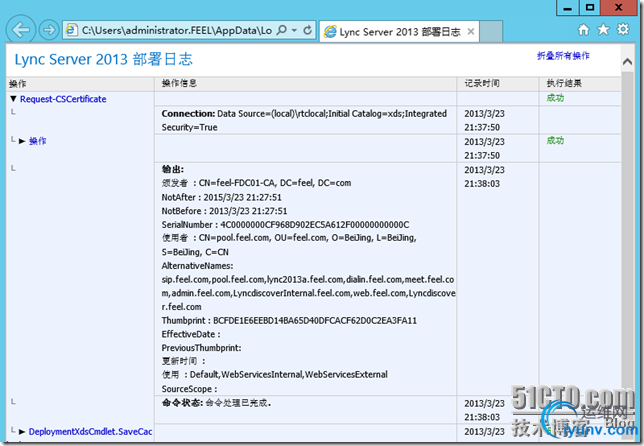Open Favorites with the star icon
The height and width of the screenshot is (446, 644).
(603, 30)
